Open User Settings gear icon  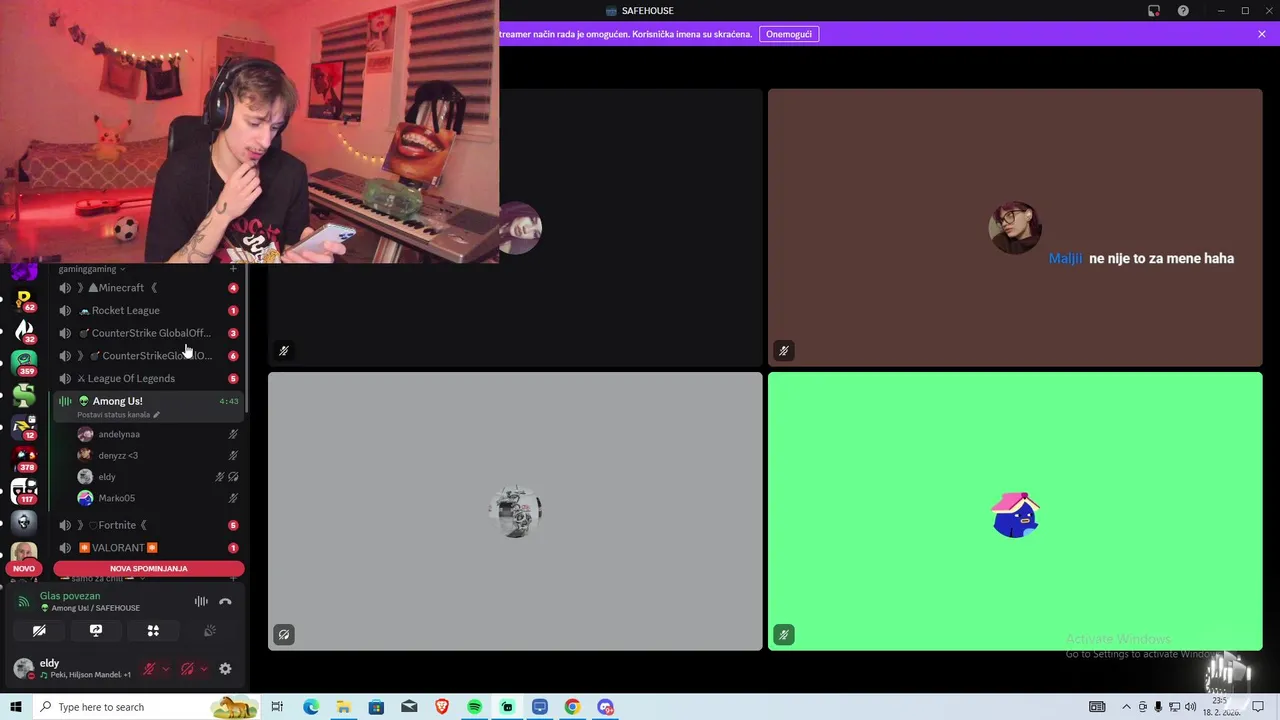coord(225,669)
